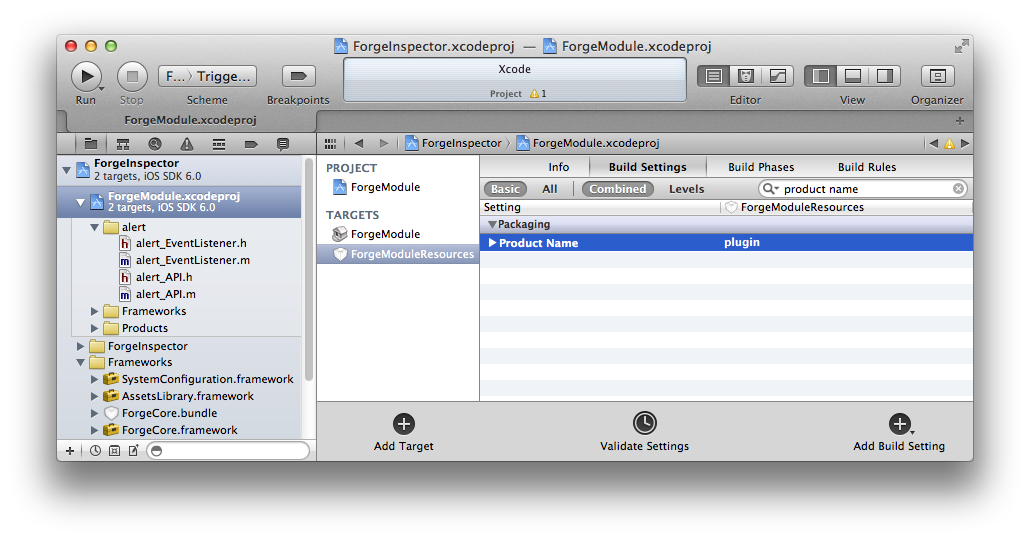Show the Log navigator speech bubble icon

coord(282,144)
